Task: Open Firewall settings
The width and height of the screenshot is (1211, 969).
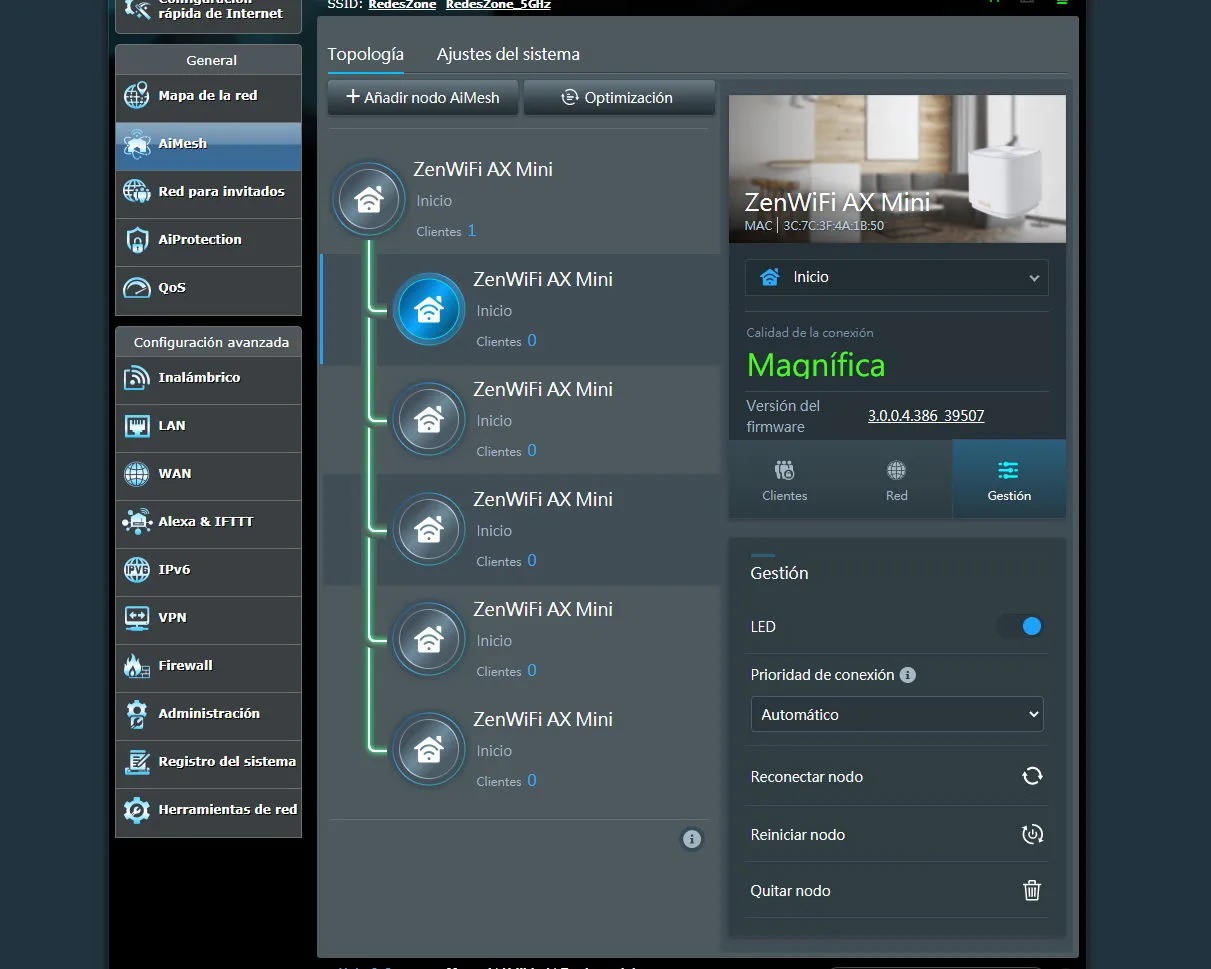Action: point(208,667)
